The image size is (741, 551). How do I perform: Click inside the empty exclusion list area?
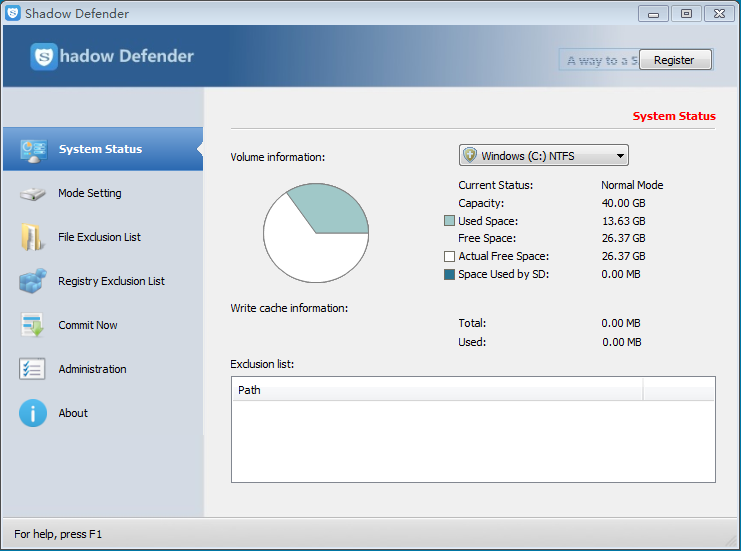click(472, 441)
